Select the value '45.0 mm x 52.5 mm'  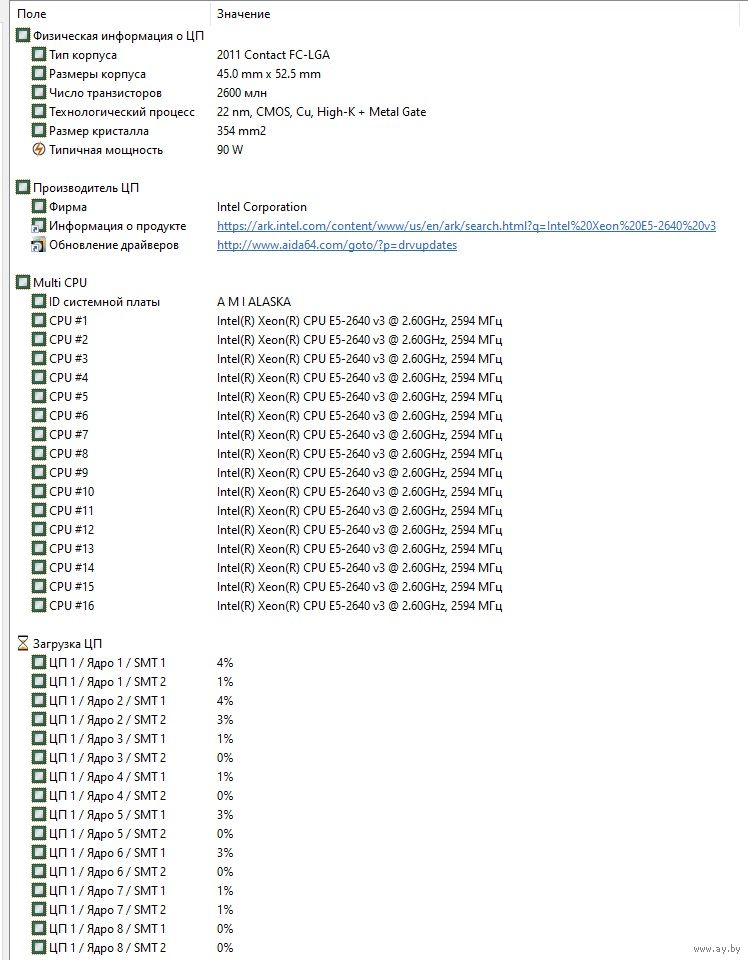269,73
